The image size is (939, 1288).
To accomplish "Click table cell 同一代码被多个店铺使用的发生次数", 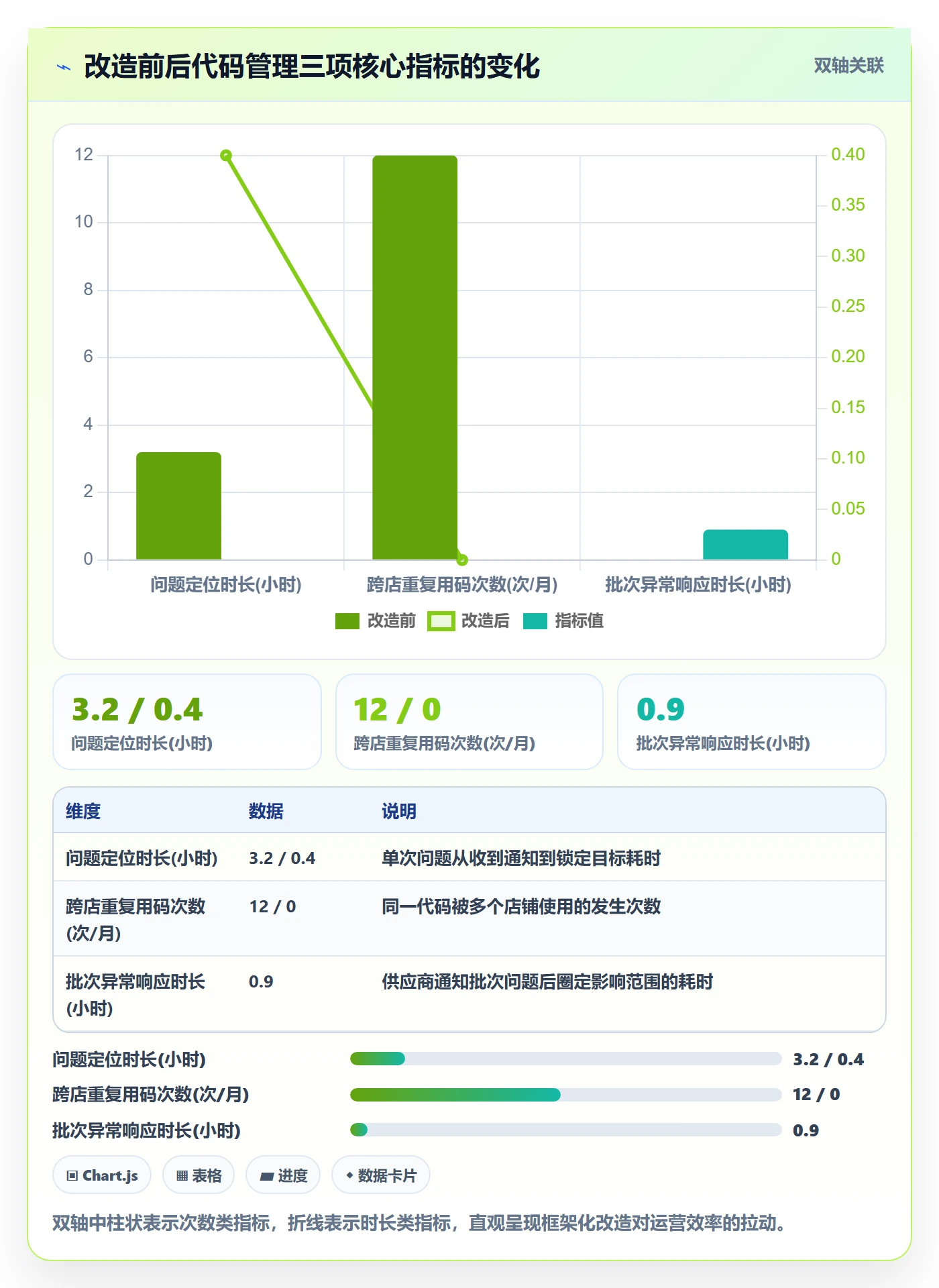I will (x=521, y=906).
